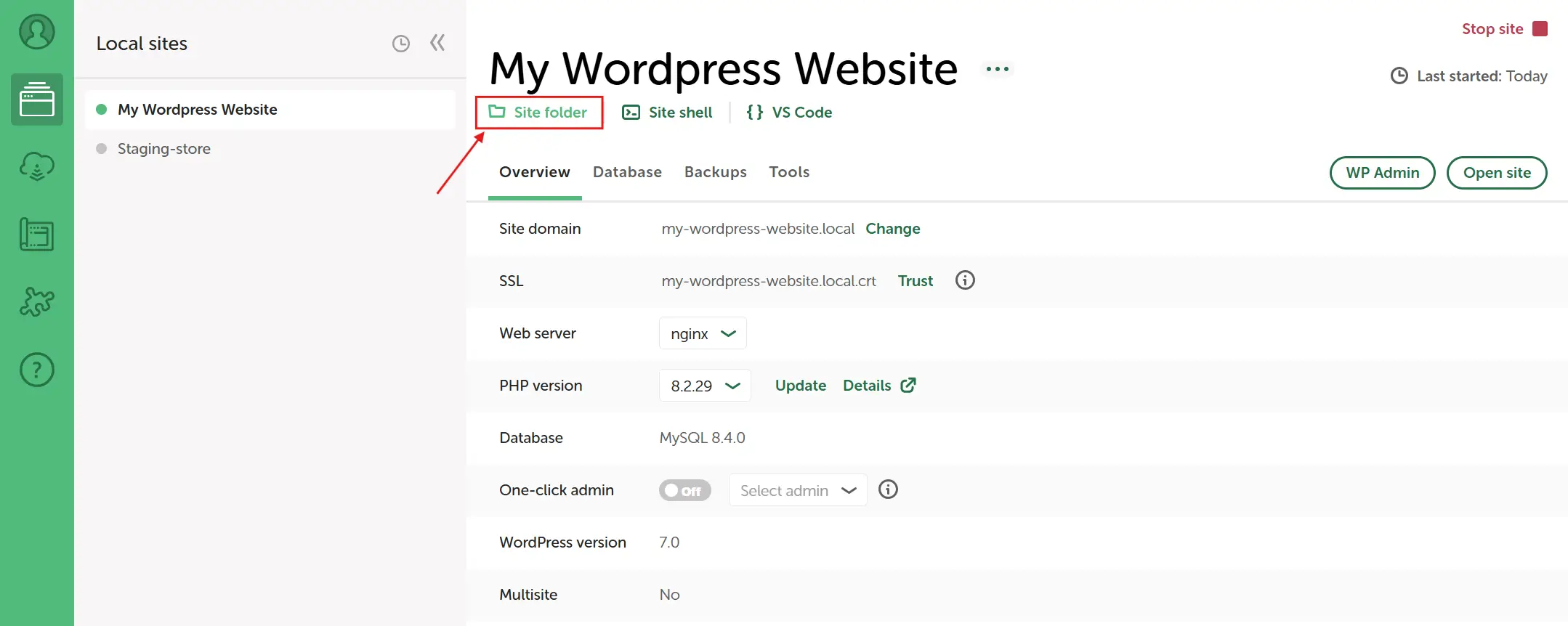
Task: Click the WordPress version 7.0 value
Action: coord(669,542)
